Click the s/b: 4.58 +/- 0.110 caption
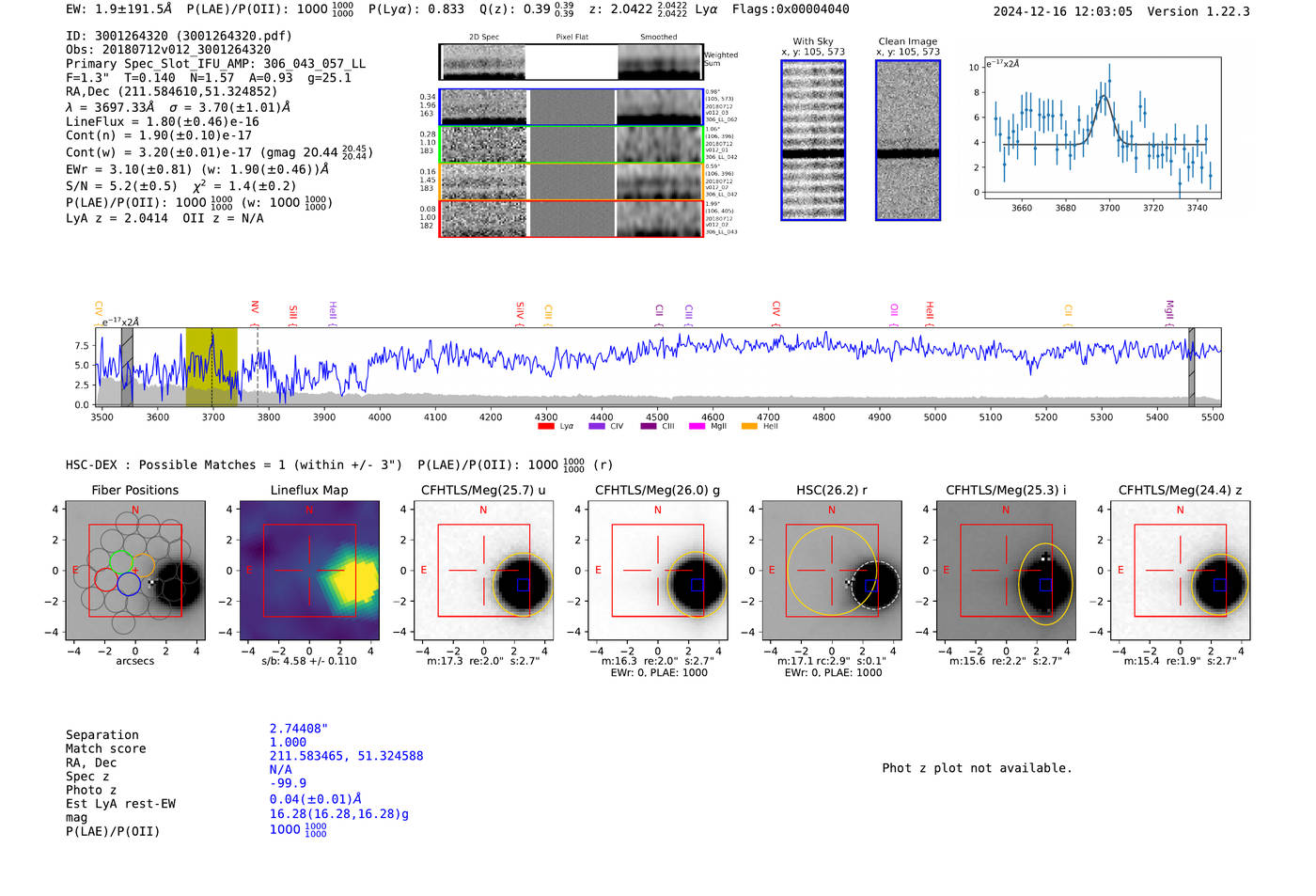The image size is (1316, 896). (x=309, y=661)
